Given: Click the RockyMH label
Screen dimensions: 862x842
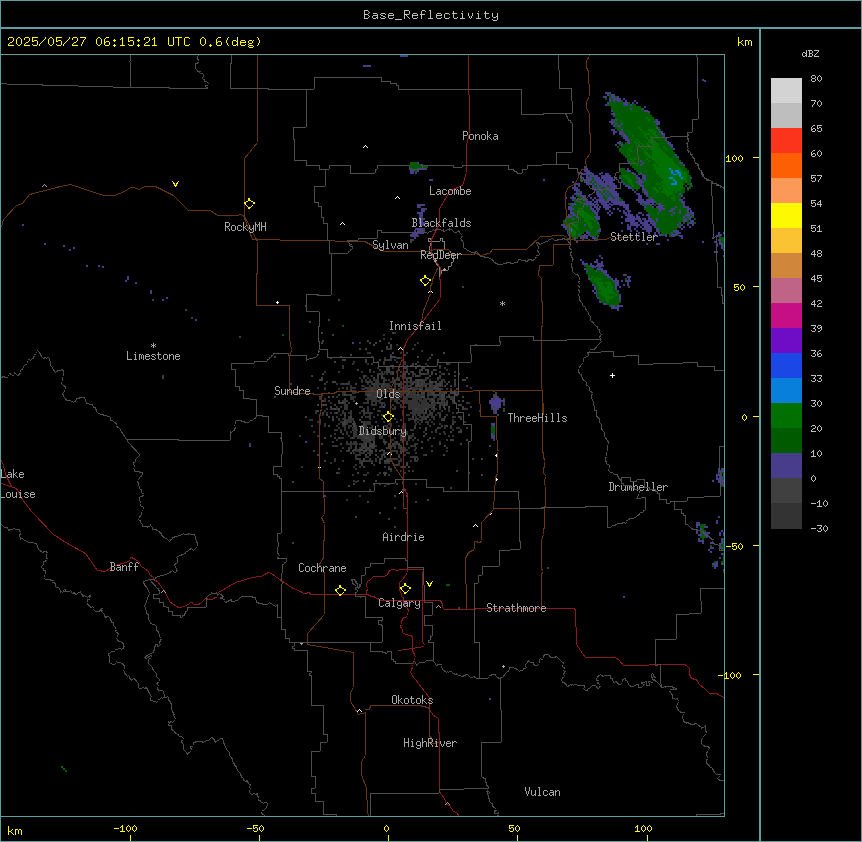Looking at the screenshot, I should pos(245,227).
